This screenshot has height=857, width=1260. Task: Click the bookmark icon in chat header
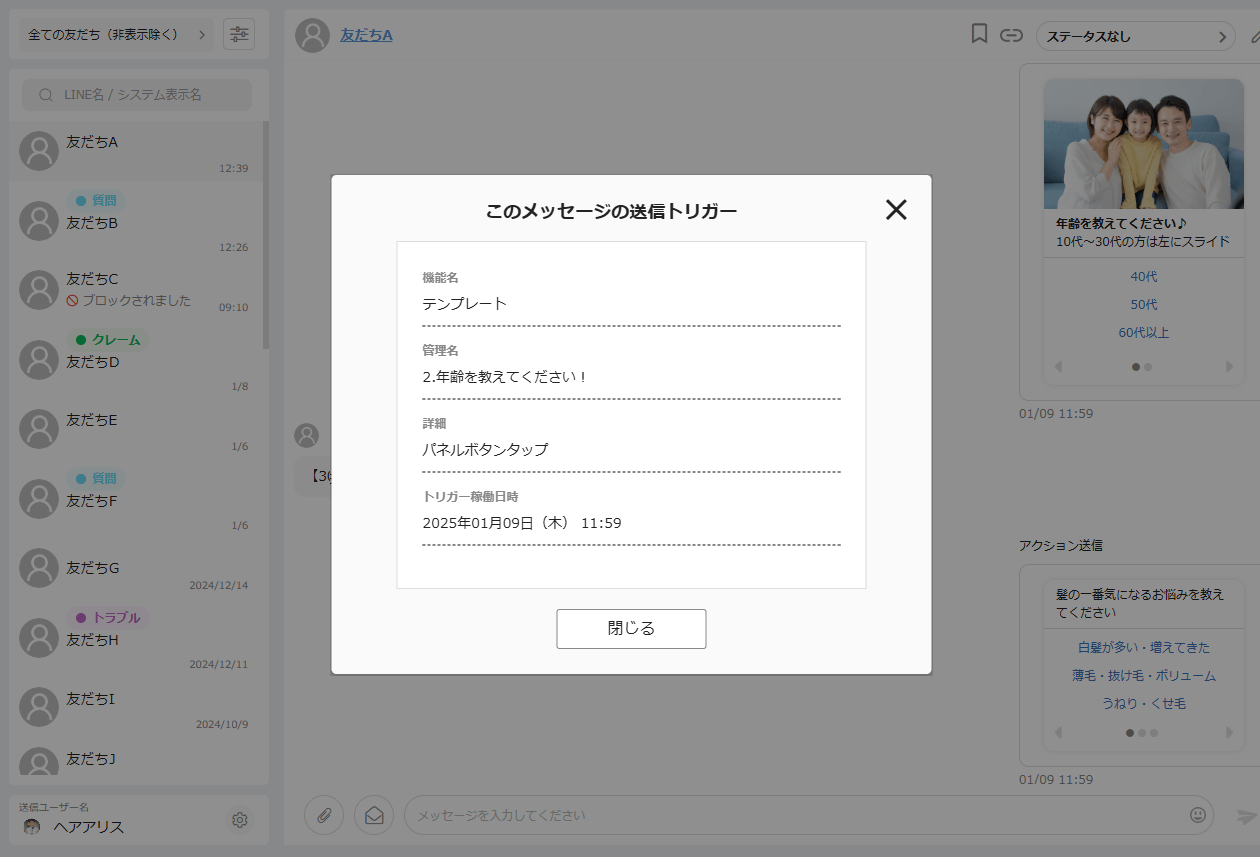(979, 35)
